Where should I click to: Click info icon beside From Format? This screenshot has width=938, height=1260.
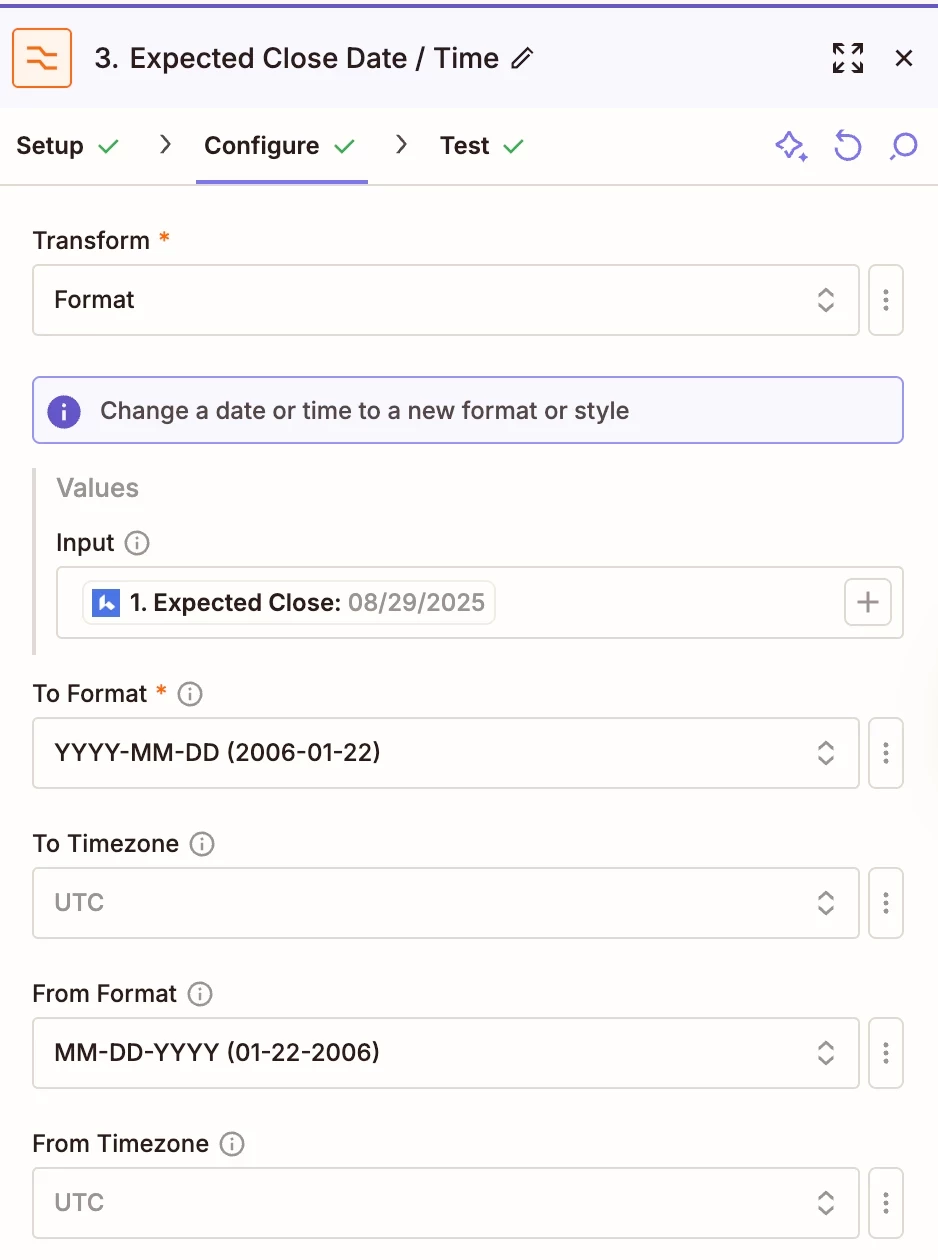(x=200, y=994)
